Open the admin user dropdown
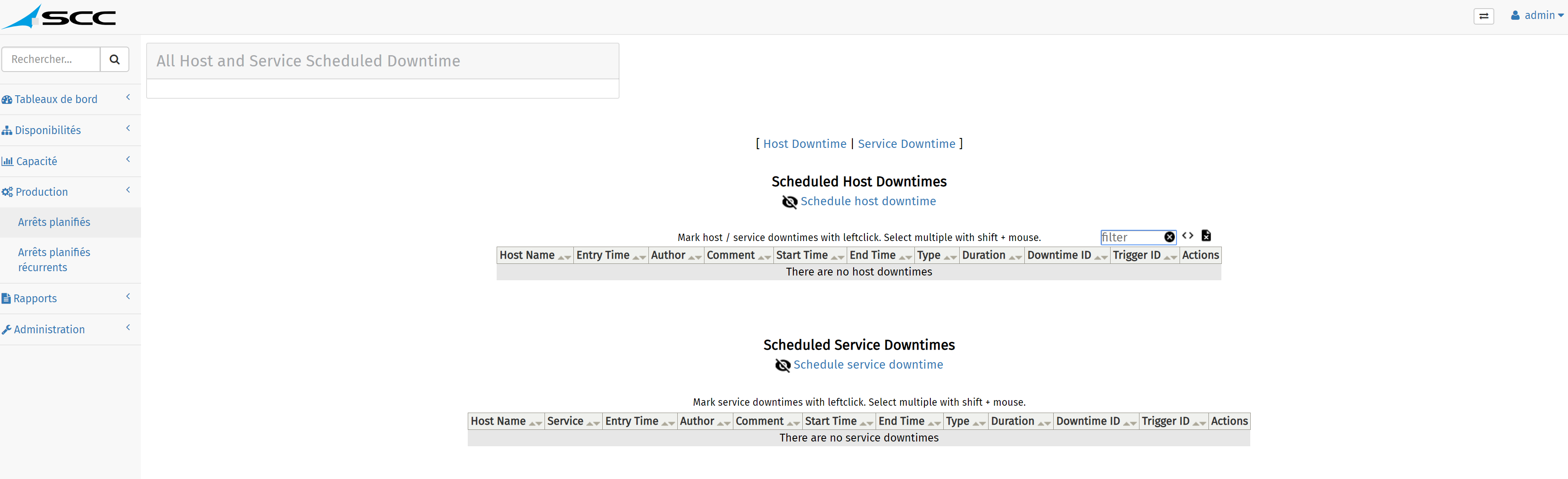1568x479 pixels. coord(1537,15)
